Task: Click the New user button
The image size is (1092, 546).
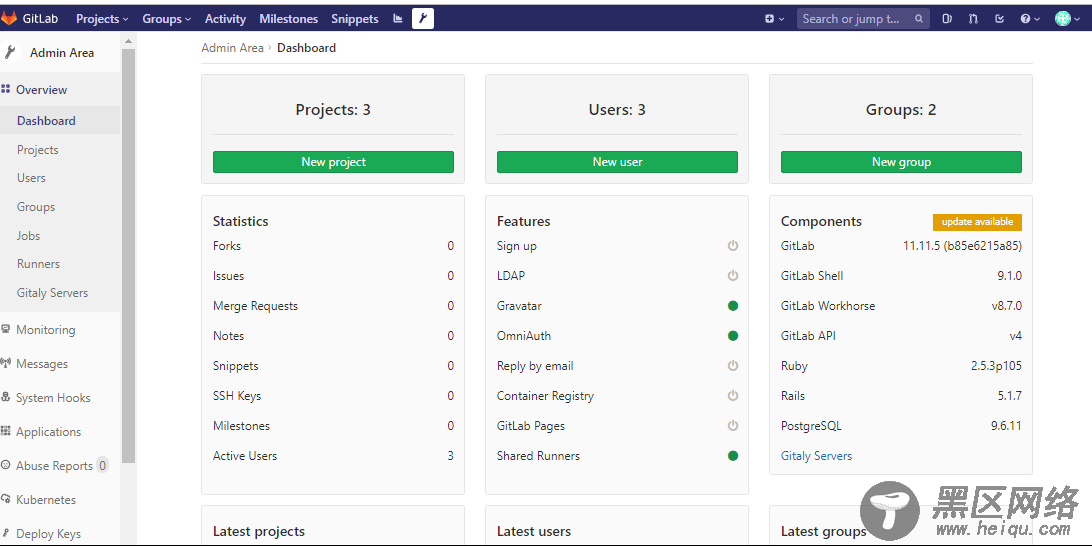Action: point(617,162)
